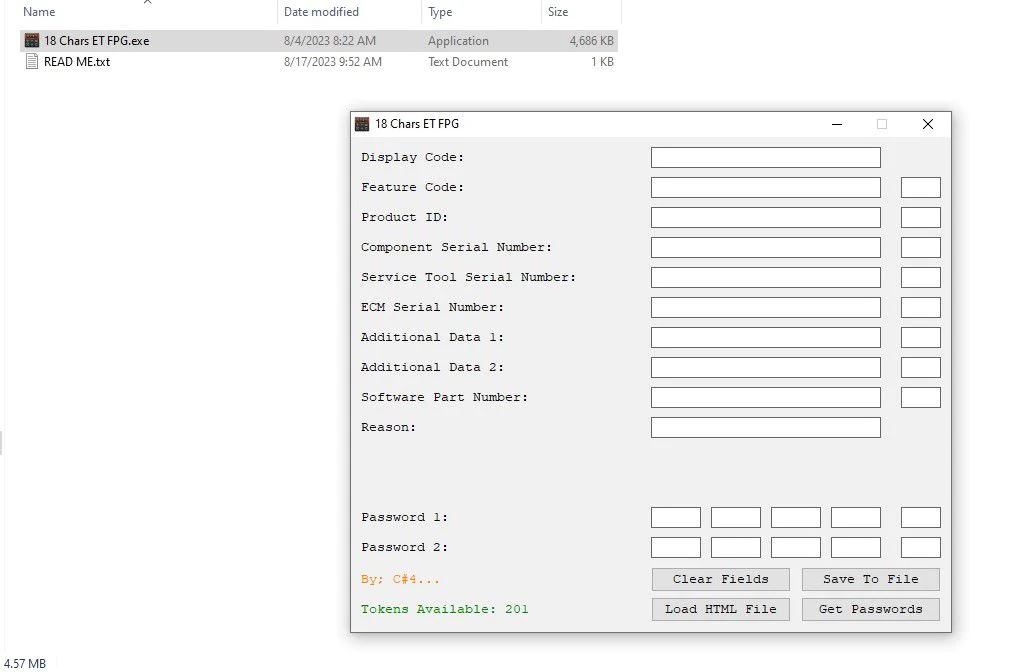Viewport: 1020px width, 672px height.
Task: Sort by the Date modified column header
Action: [x=321, y=12]
